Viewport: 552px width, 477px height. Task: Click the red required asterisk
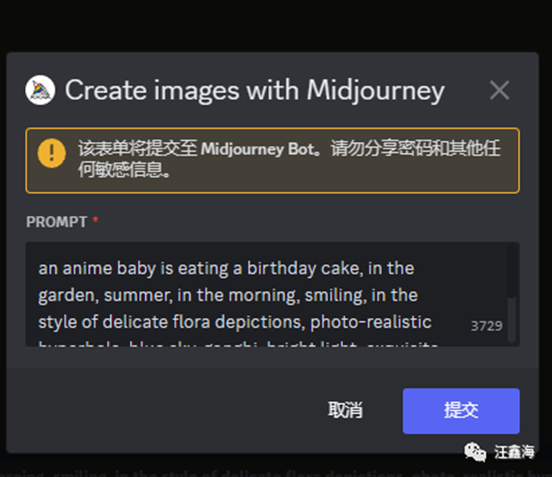pos(95,220)
